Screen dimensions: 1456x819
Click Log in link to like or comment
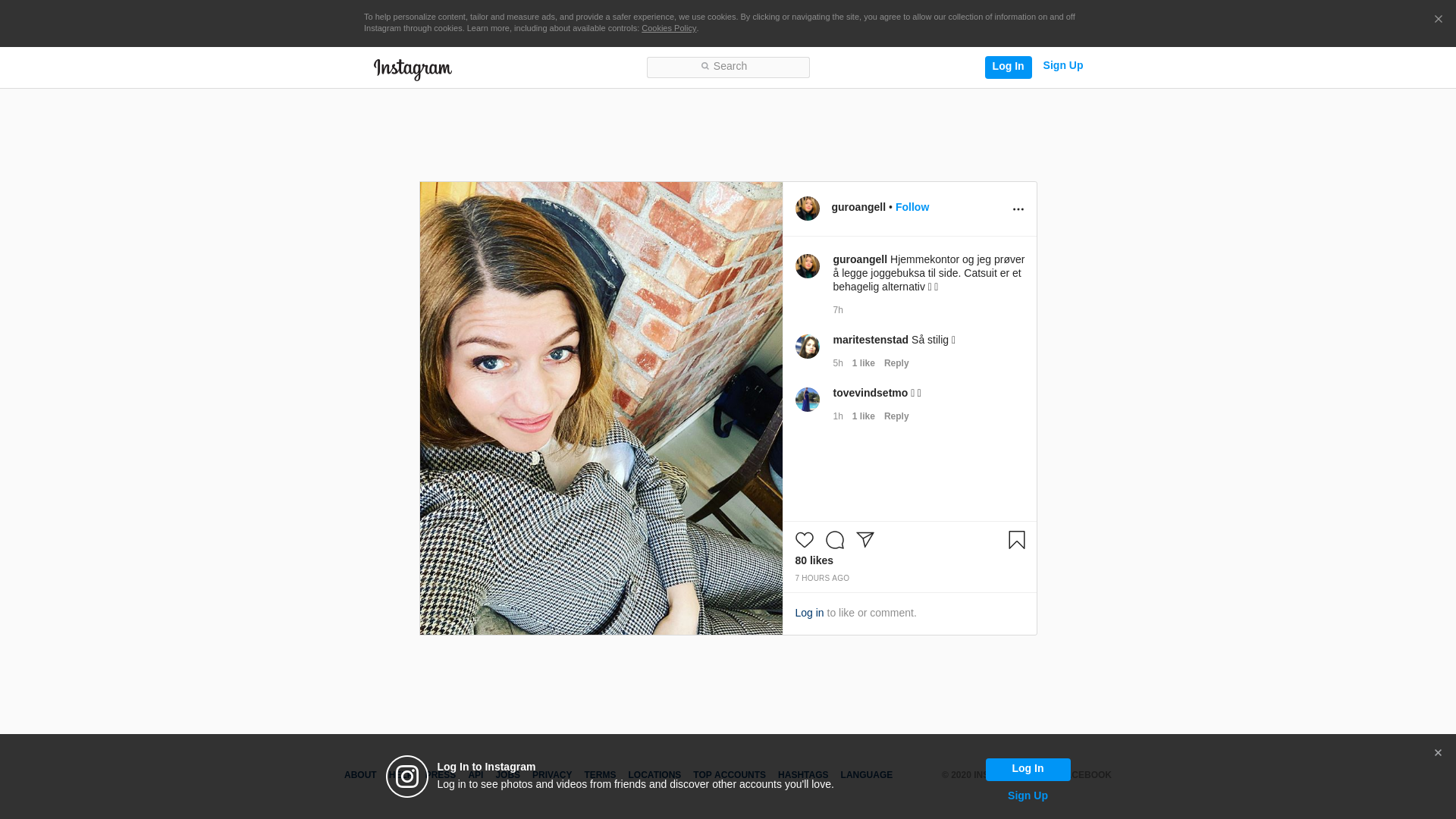click(809, 613)
